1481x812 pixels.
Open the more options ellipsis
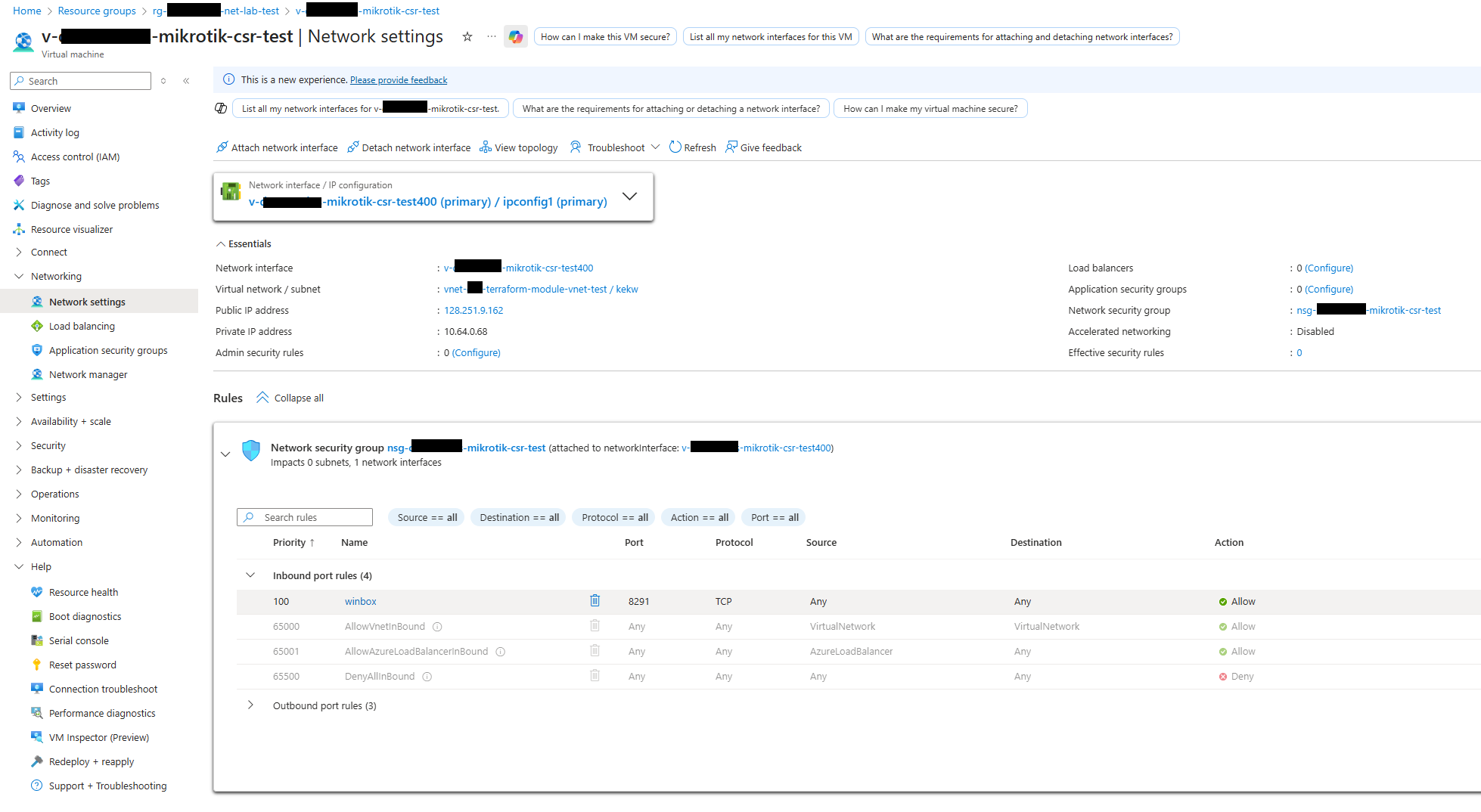[492, 36]
